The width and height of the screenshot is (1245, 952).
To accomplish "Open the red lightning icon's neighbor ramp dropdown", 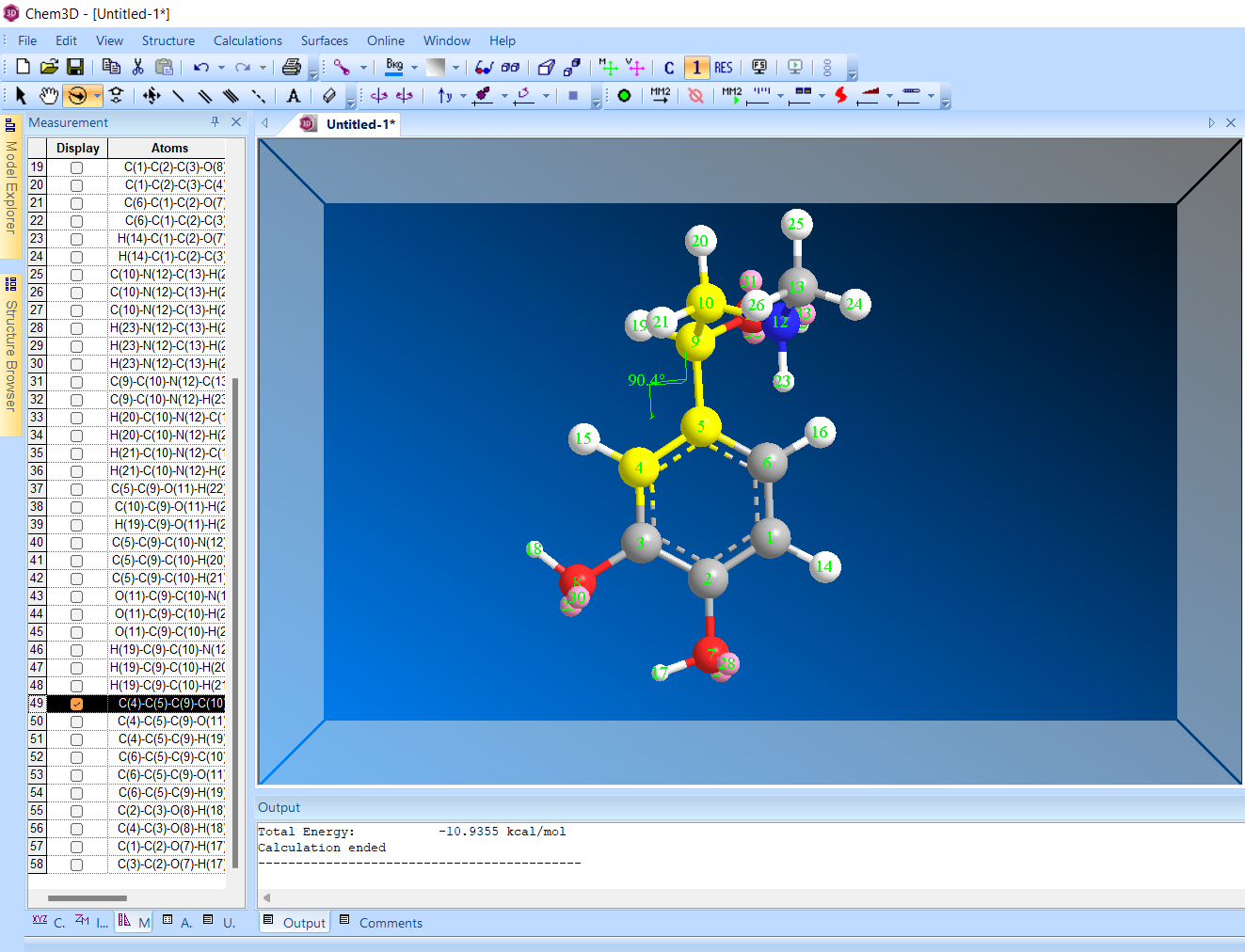I will click(889, 96).
